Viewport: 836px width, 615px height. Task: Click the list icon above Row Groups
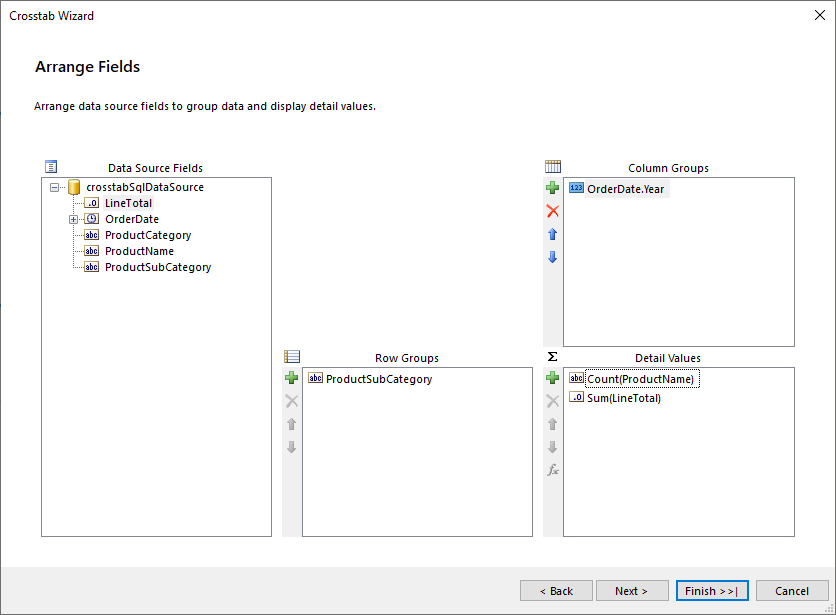pos(291,356)
